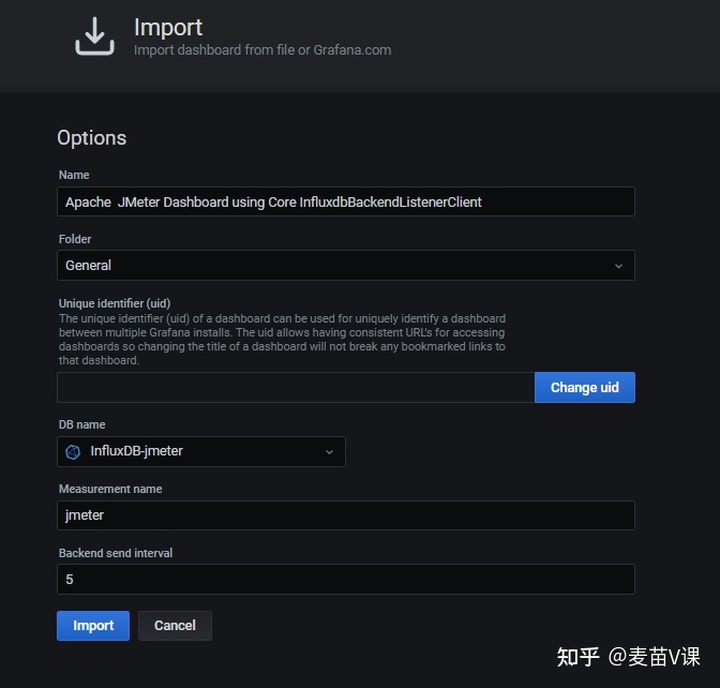Click the 'DB name' label
The image size is (720, 688).
pos(82,425)
